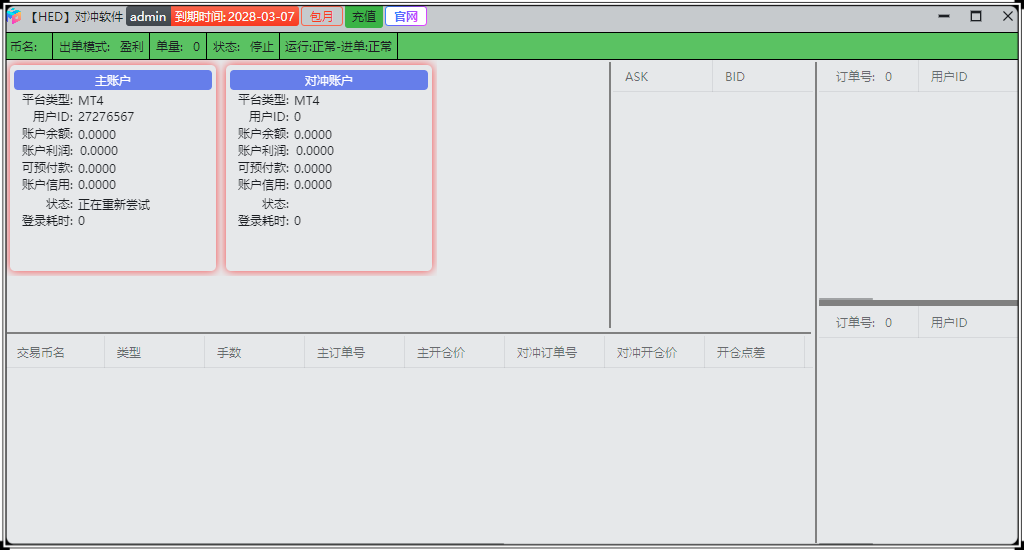
Task: Click horizontal scrollbar in upper right order panel
Action: click(846, 300)
